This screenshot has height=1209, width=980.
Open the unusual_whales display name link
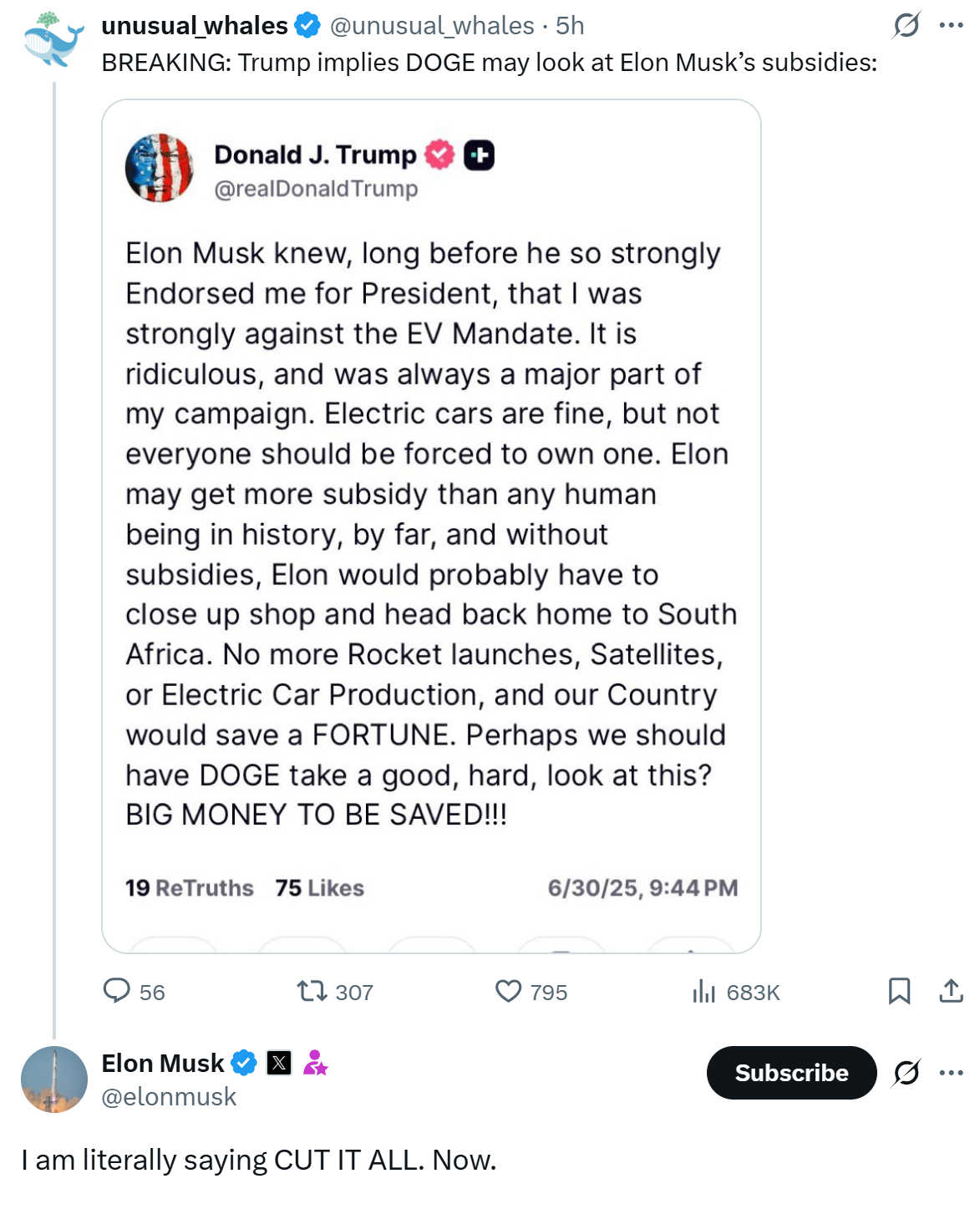194,26
